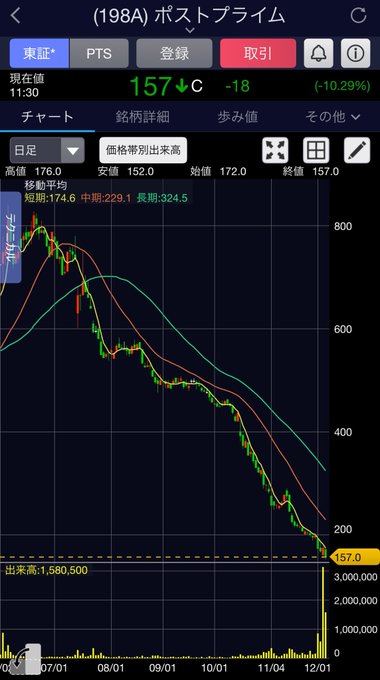
Task: Tap the 157.0 current price marker
Action: 355,557
